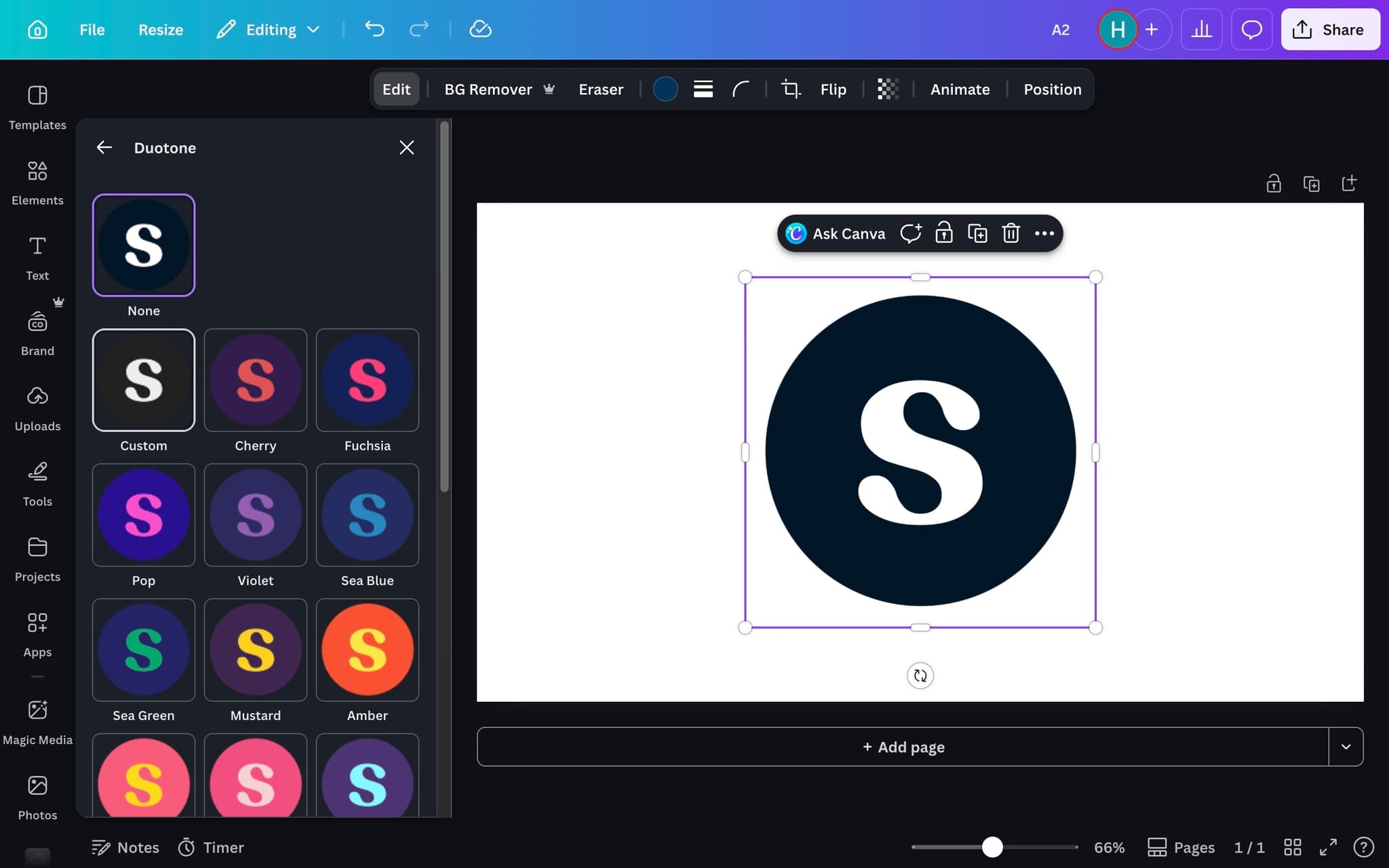Open the dark blue border color swatch
Screen dimensions: 1389x868
click(665, 89)
